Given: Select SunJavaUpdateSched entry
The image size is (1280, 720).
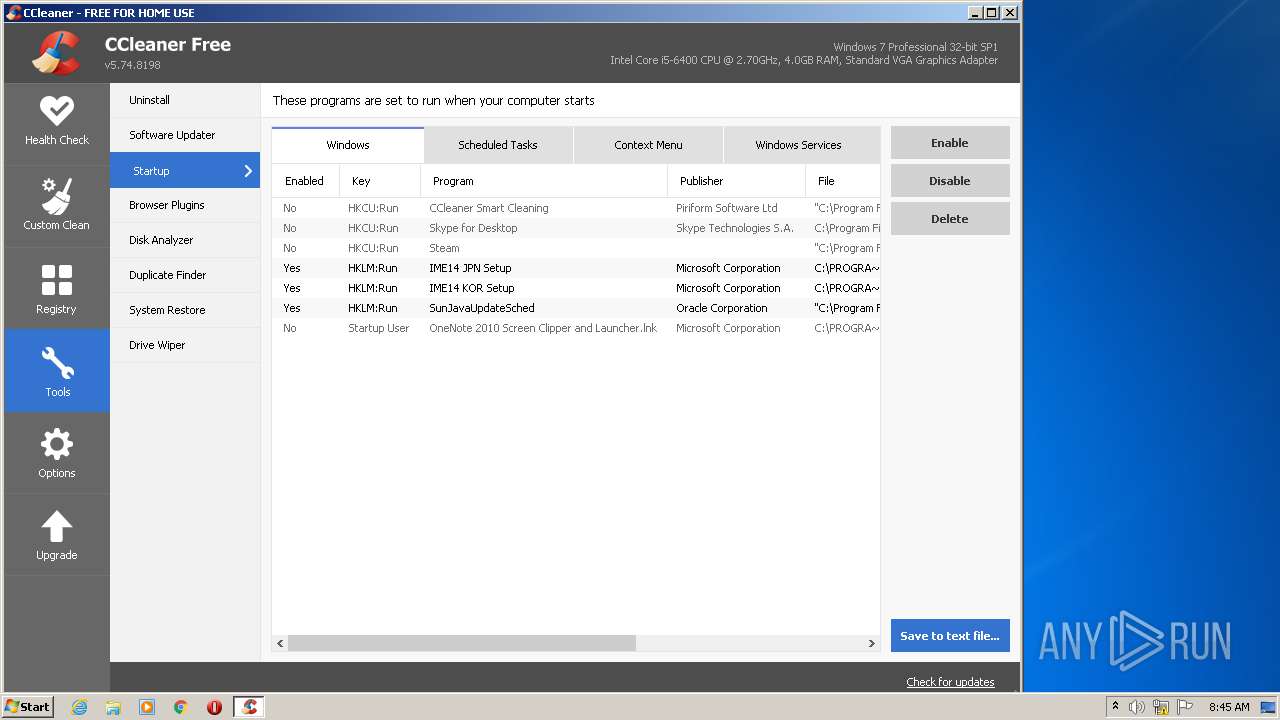Looking at the screenshot, I should (x=576, y=308).
